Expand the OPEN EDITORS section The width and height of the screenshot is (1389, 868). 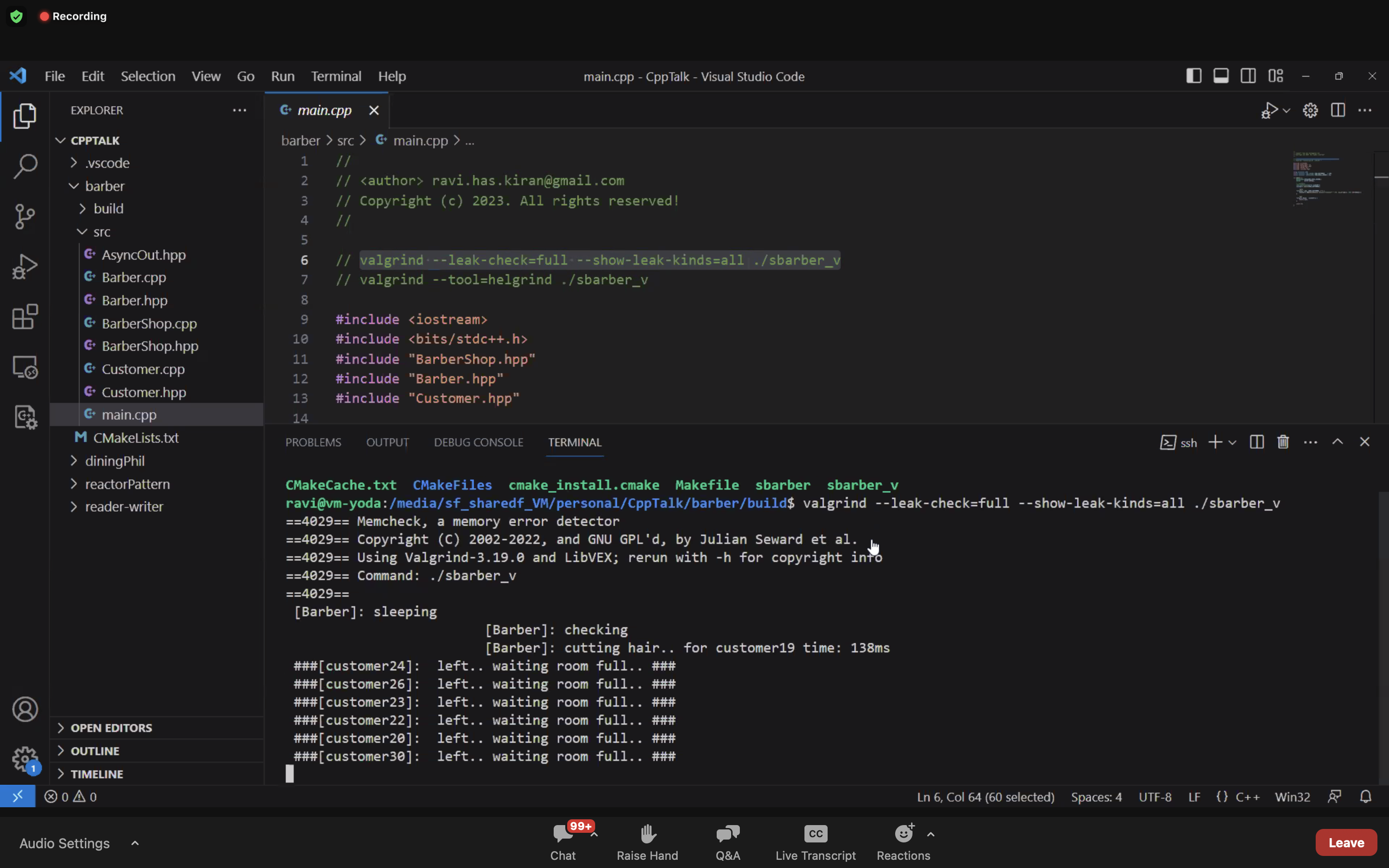click(x=157, y=728)
